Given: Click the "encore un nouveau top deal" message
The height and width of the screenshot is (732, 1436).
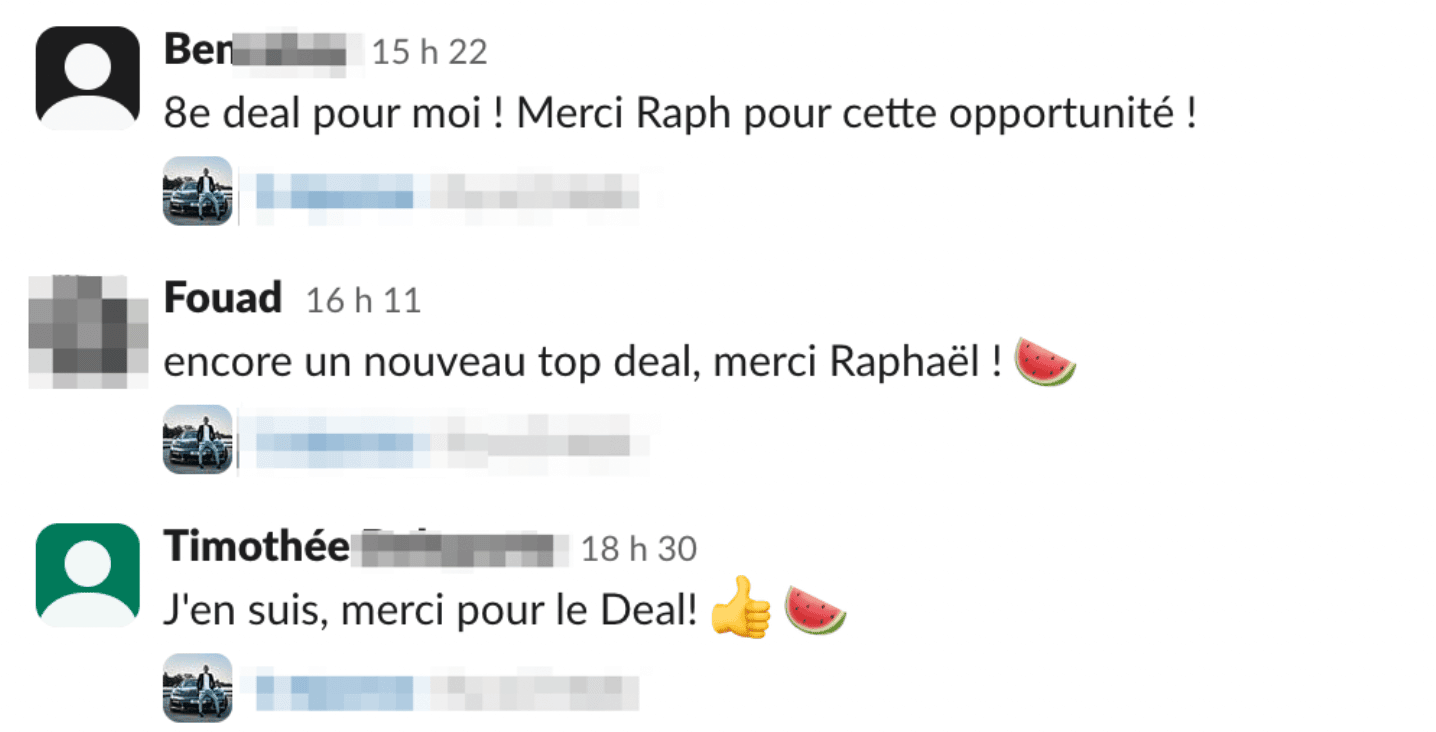Looking at the screenshot, I should tap(582, 363).
